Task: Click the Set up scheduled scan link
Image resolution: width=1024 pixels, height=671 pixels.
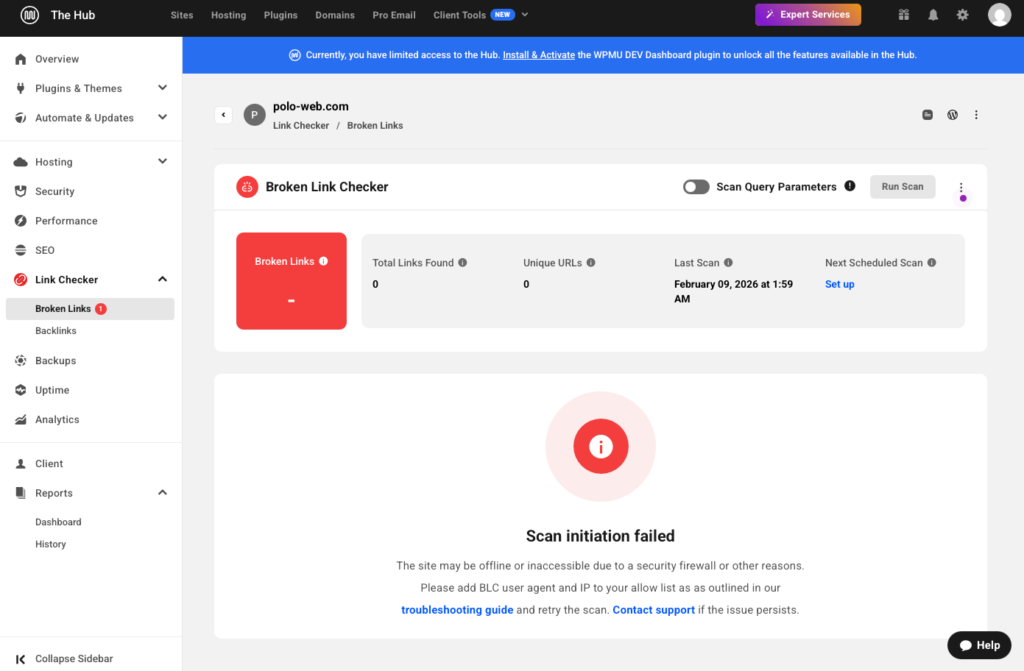Action: pos(839,284)
